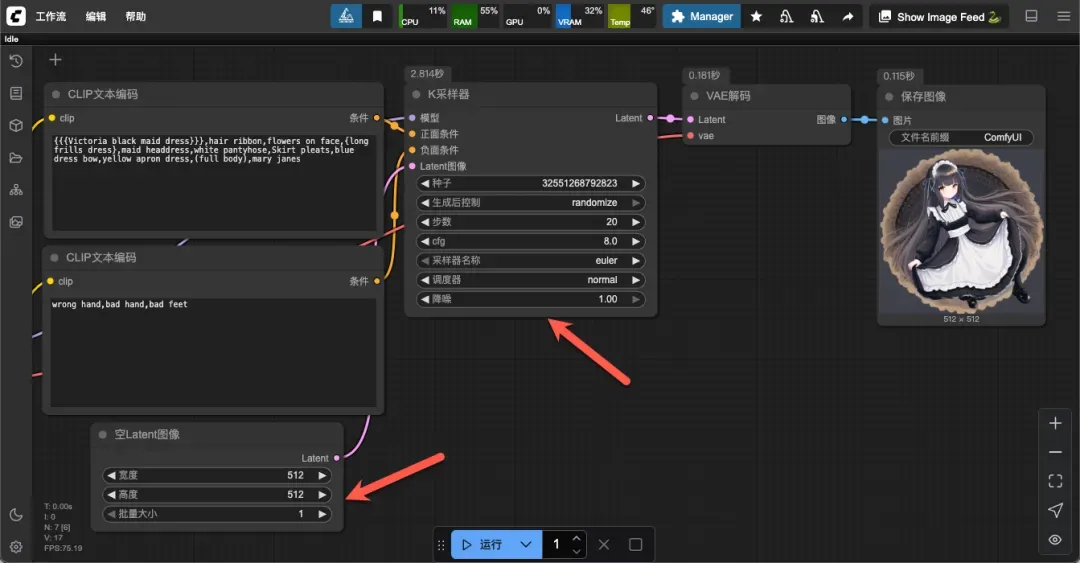Screen dimensions: 1080x563
Task: Increase the cfg value
Action: pos(636,241)
